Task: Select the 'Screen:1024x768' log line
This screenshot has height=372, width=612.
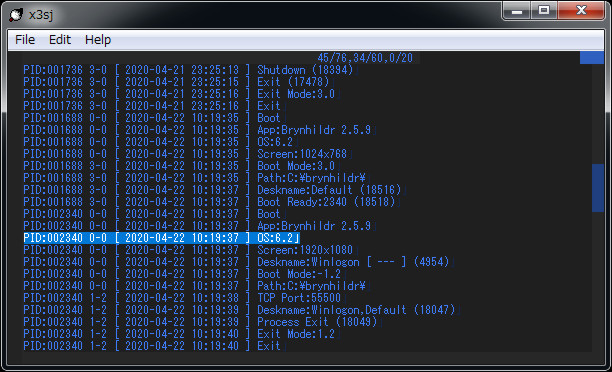Action: pos(185,154)
